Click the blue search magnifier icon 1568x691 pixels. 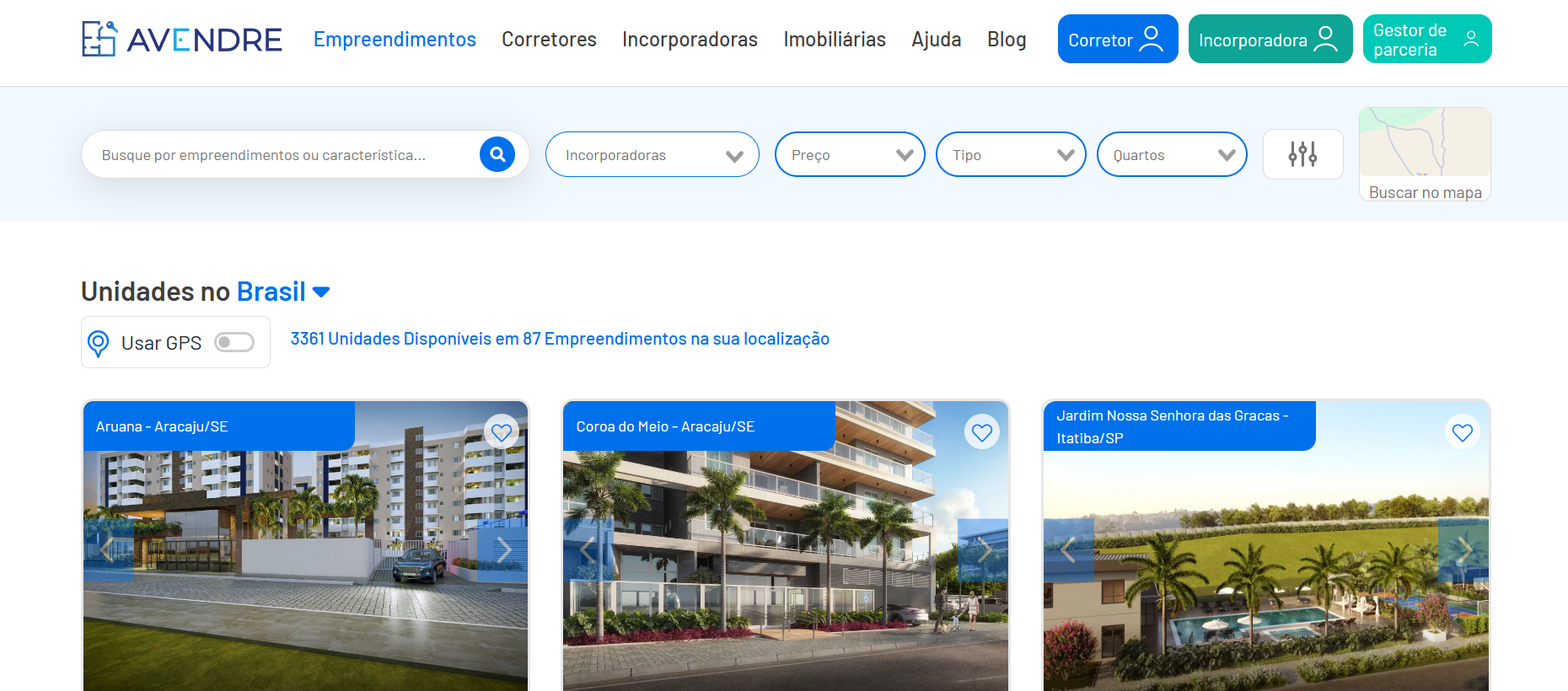click(x=497, y=154)
